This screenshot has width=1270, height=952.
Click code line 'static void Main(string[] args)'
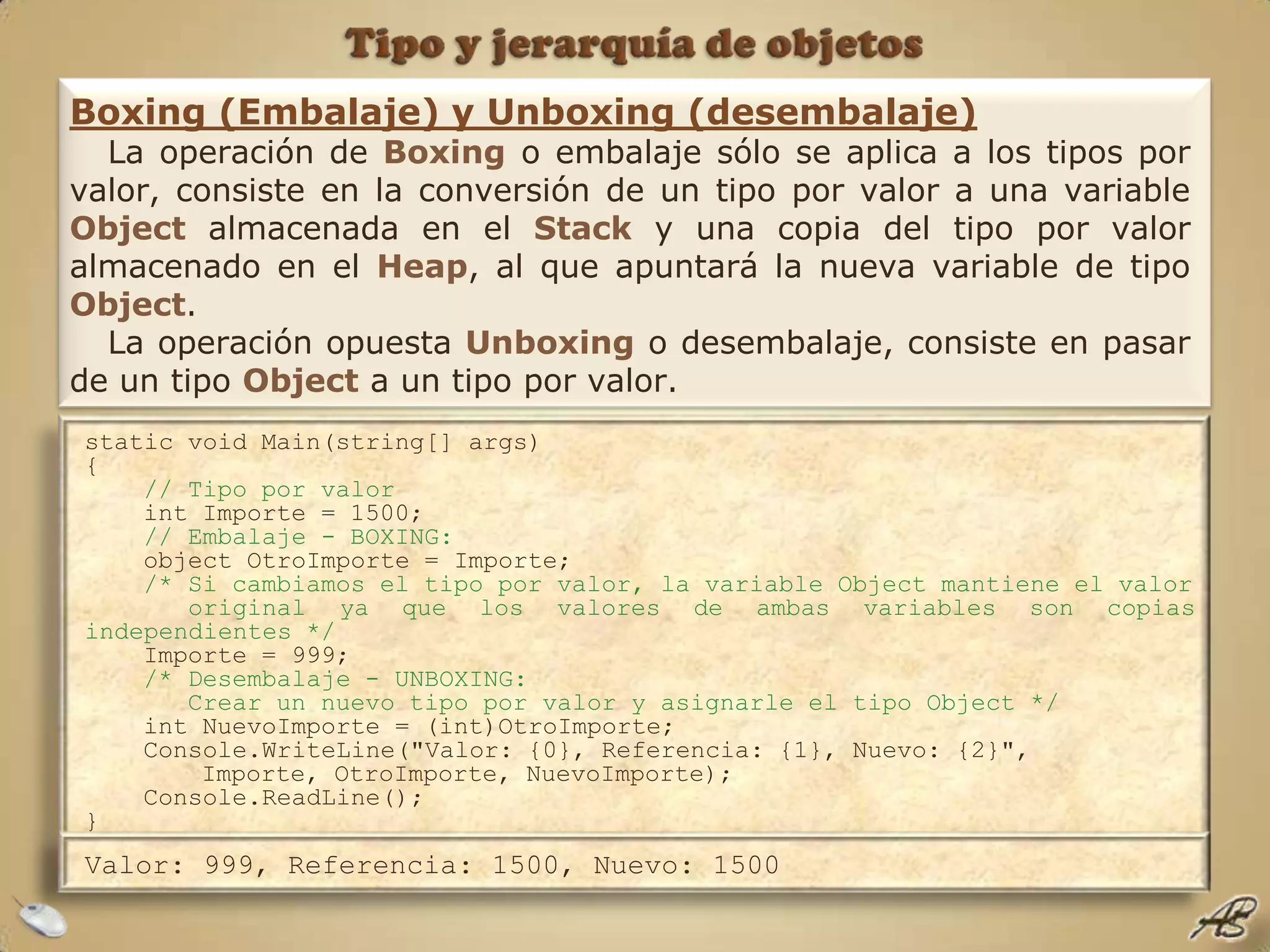click(312, 443)
